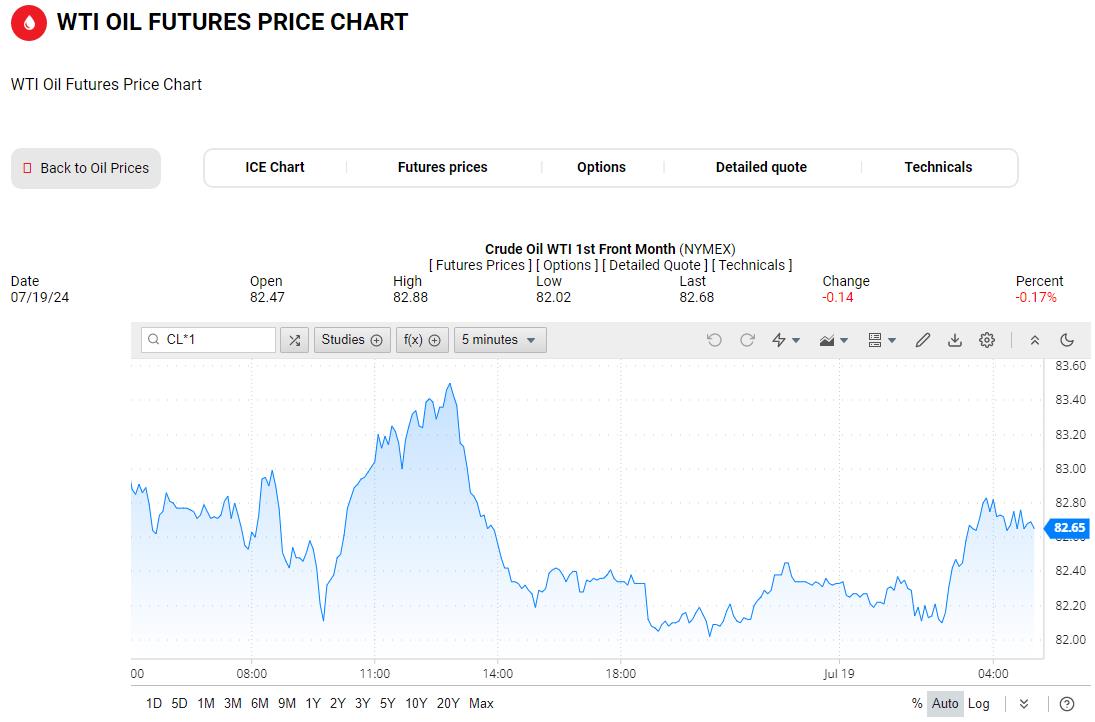
Task: Expand bottom panel with double down chevron
Action: pos(1024,704)
